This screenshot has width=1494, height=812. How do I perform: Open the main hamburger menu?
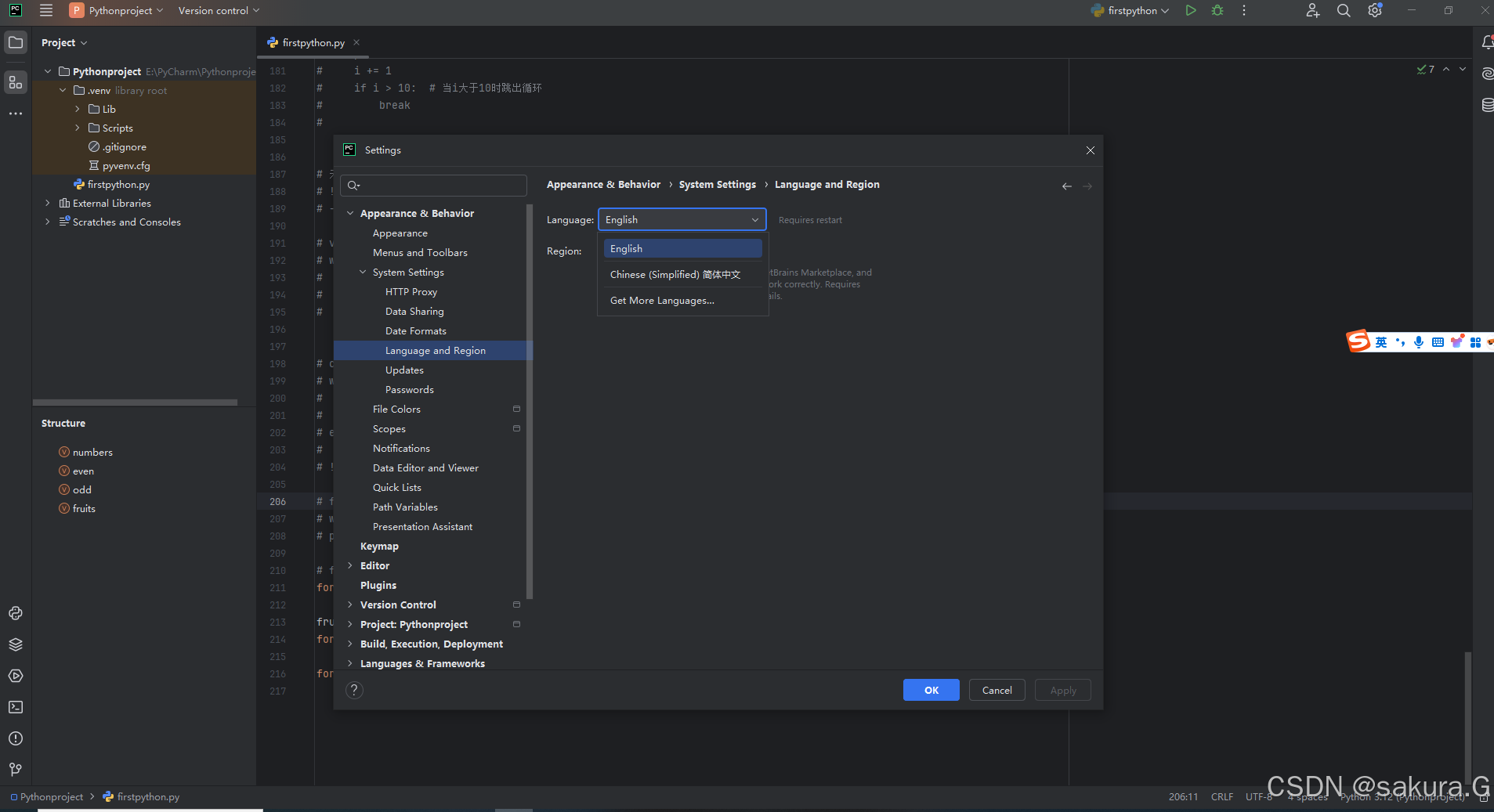tap(46, 11)
